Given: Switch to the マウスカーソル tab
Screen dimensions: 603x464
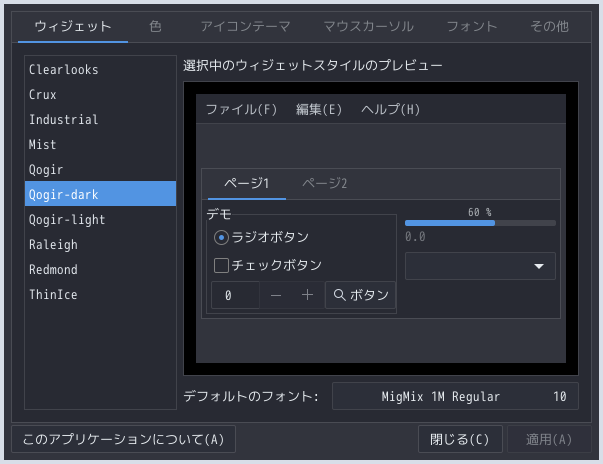Looking at the screenshot, I should [x=368, y=27].
